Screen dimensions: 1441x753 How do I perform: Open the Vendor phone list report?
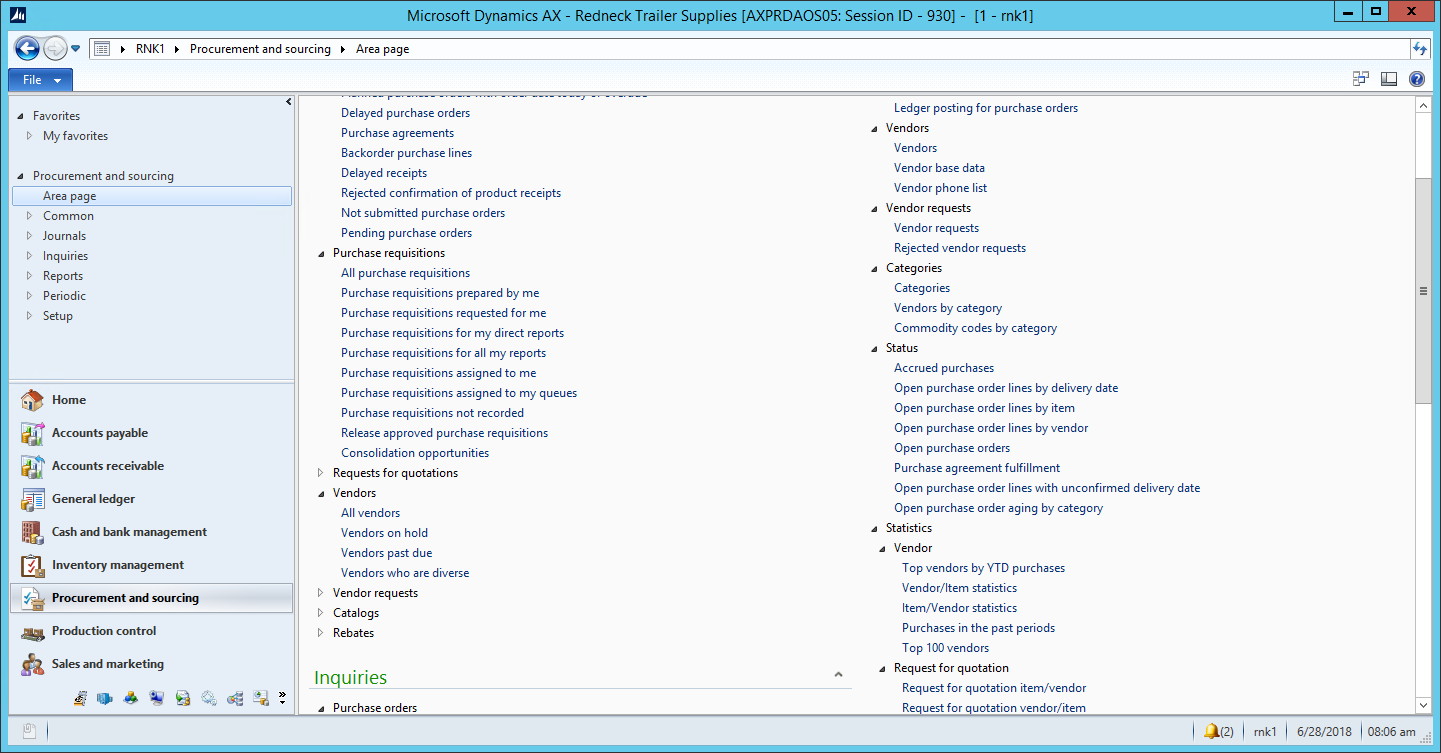(x=940, y=188)
